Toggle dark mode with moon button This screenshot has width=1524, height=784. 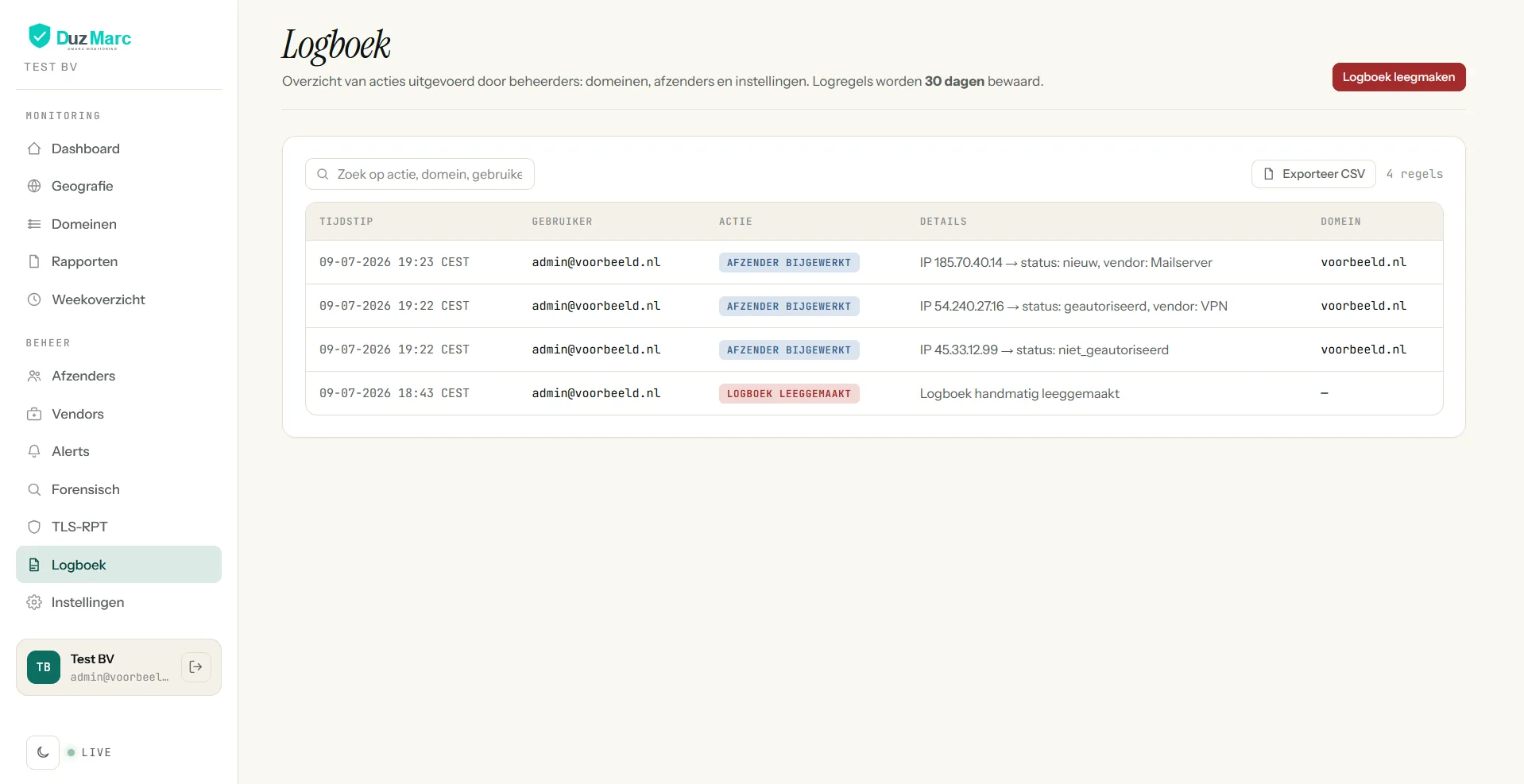[43, 752]
